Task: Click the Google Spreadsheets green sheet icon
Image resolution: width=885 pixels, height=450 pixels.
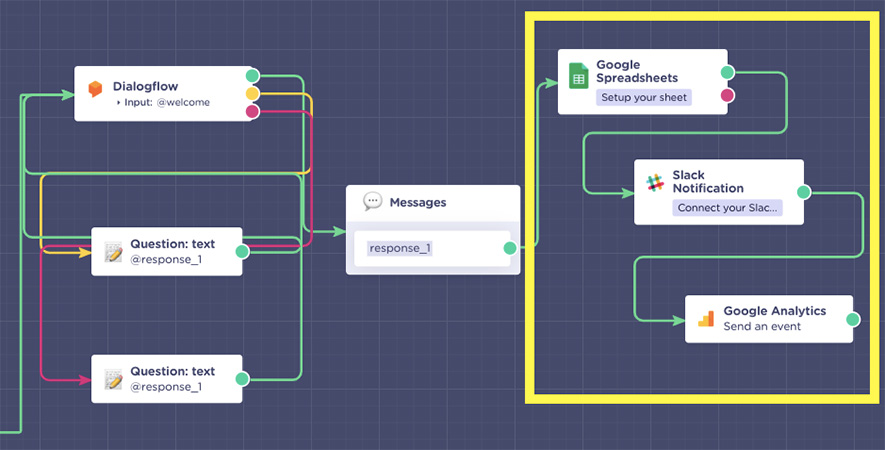Action: click(x=579, y=76)
